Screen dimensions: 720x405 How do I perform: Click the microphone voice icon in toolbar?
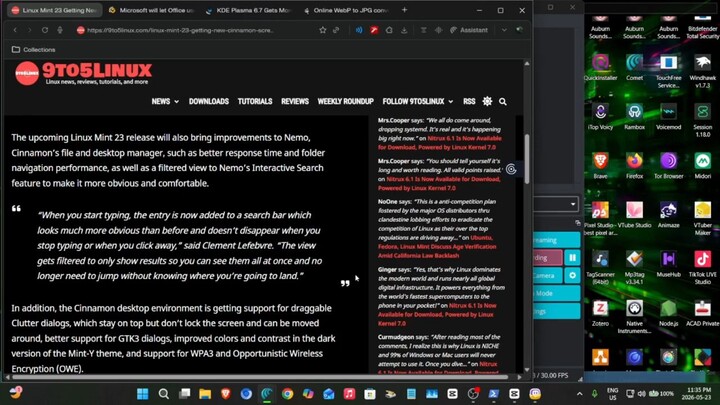point(60,30)
